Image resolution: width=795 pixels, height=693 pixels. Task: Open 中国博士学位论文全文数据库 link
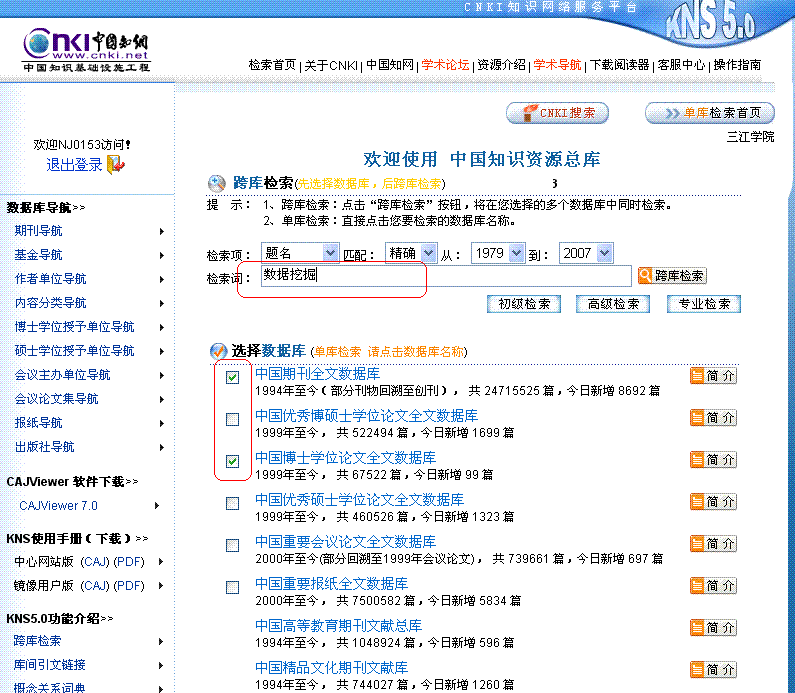(345, 458)
